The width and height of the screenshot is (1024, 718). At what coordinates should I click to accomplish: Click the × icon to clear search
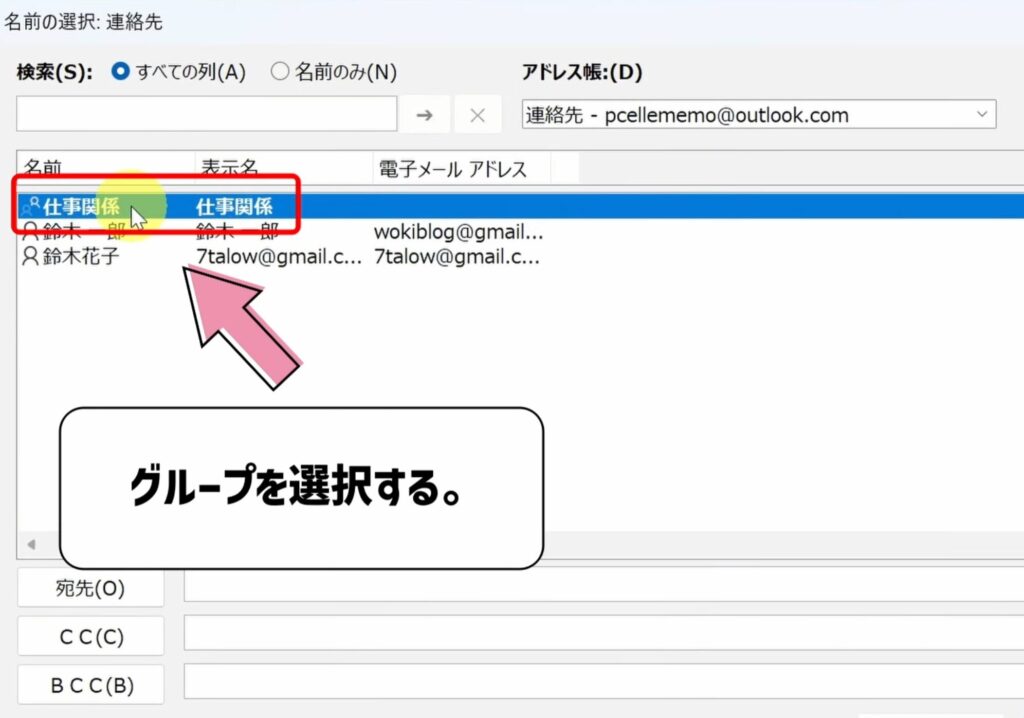(x=477, y=113)
